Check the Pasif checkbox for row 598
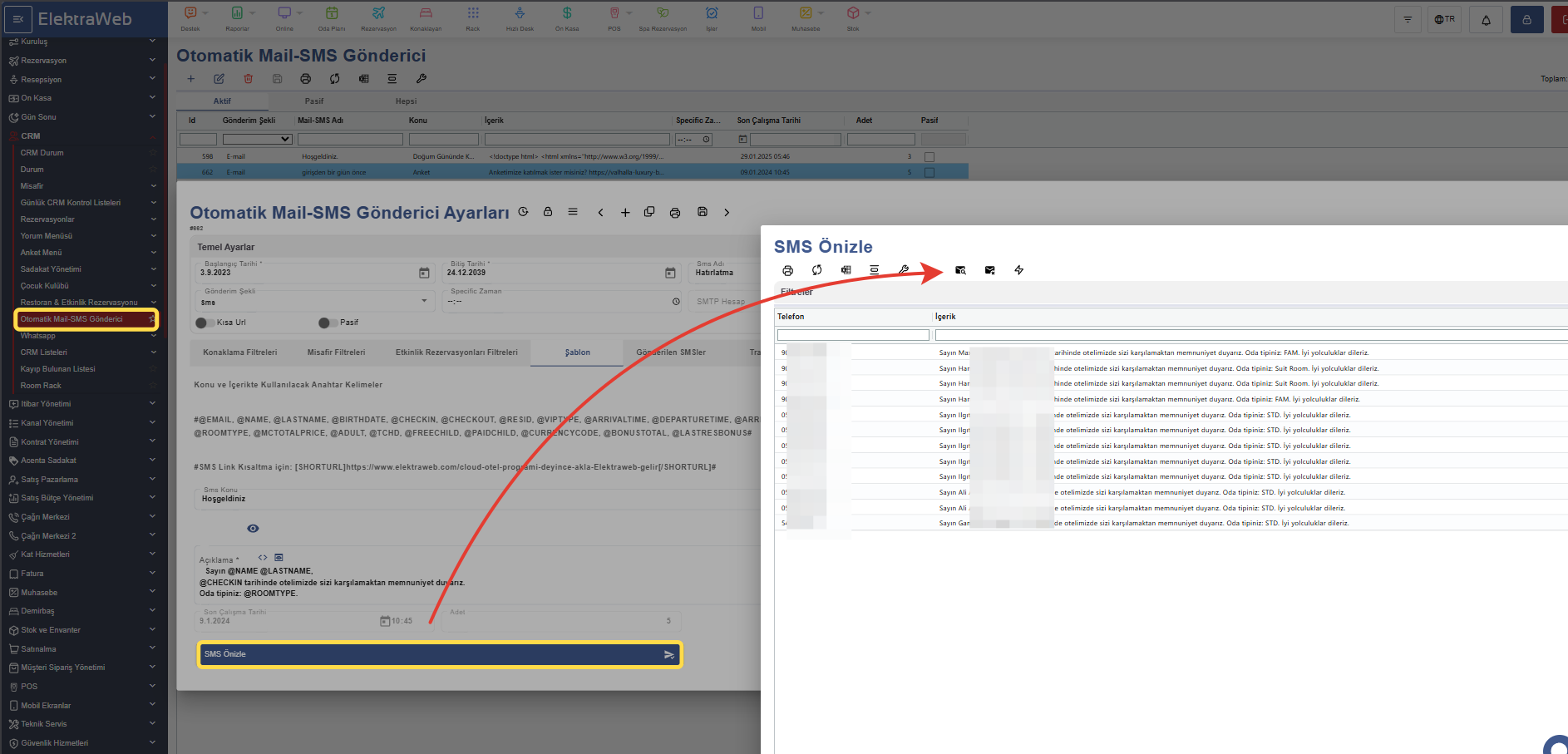1568x754 pixels. (x=929, y=156)
